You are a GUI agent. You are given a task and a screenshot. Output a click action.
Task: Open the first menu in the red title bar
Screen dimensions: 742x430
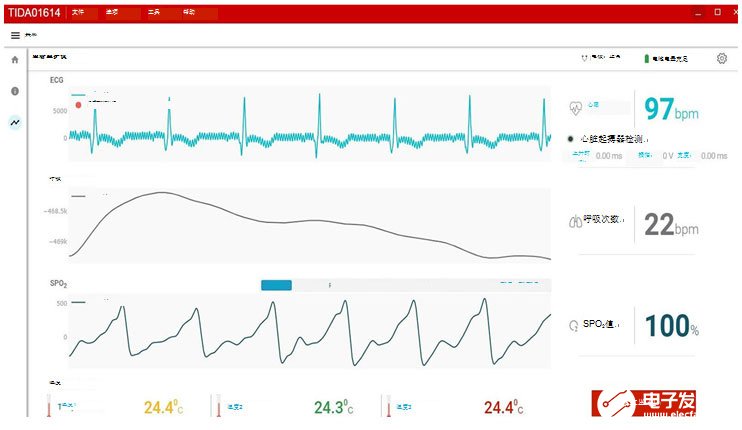(x=78, y=13)
